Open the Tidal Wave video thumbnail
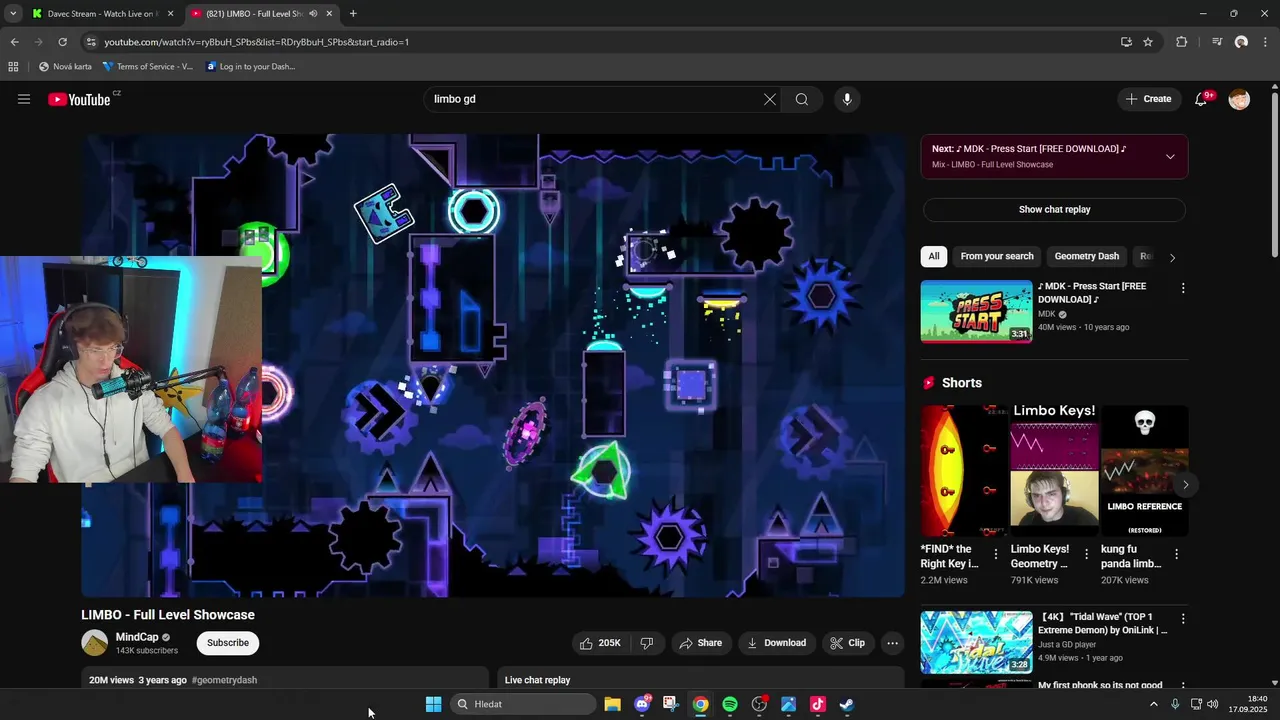The height and width of the screenshot is (720, 1280). [x=976, y=642]
